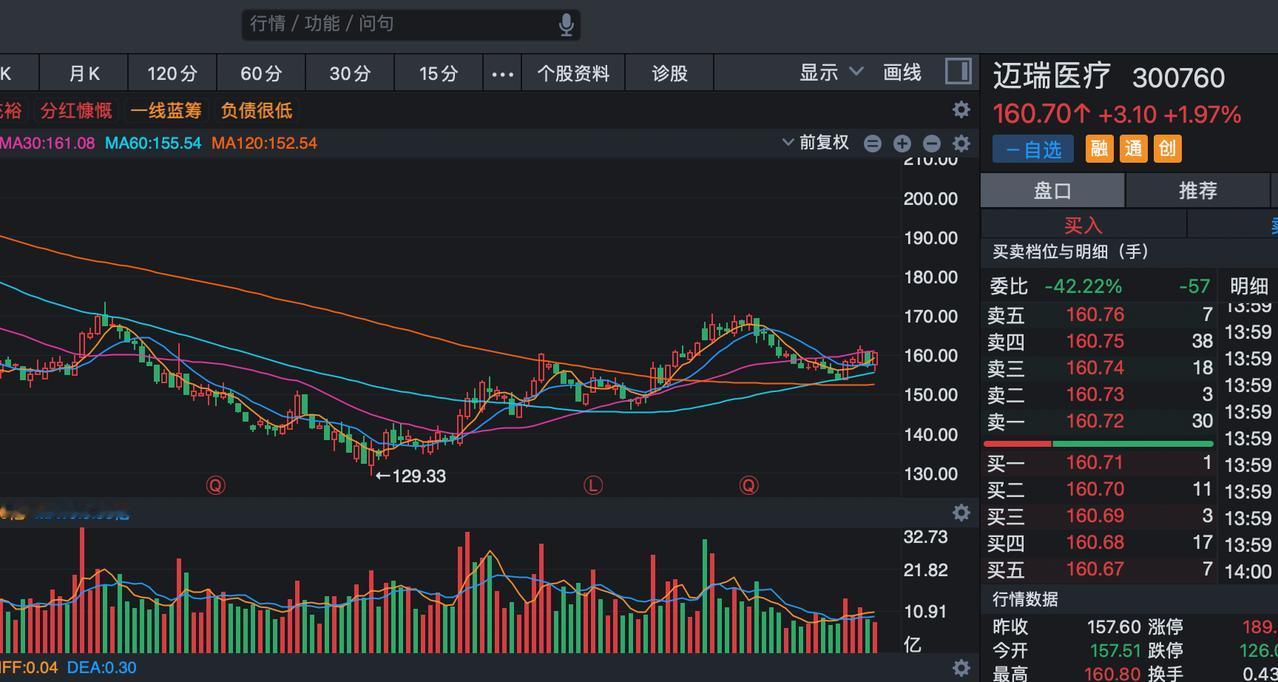Click the 分红慷慨 tag
1278x682 pixels.
pyautogui.click(x=76, y=110)
